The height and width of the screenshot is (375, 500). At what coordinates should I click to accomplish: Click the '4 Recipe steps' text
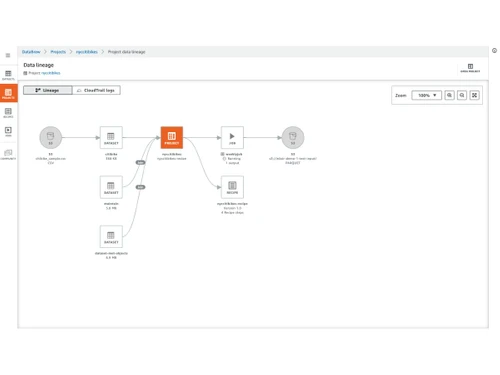(232, 212)
